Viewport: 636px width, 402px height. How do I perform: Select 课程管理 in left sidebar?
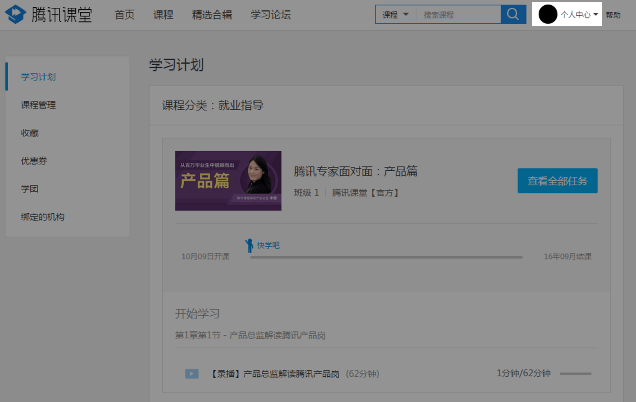coord(38,105)
